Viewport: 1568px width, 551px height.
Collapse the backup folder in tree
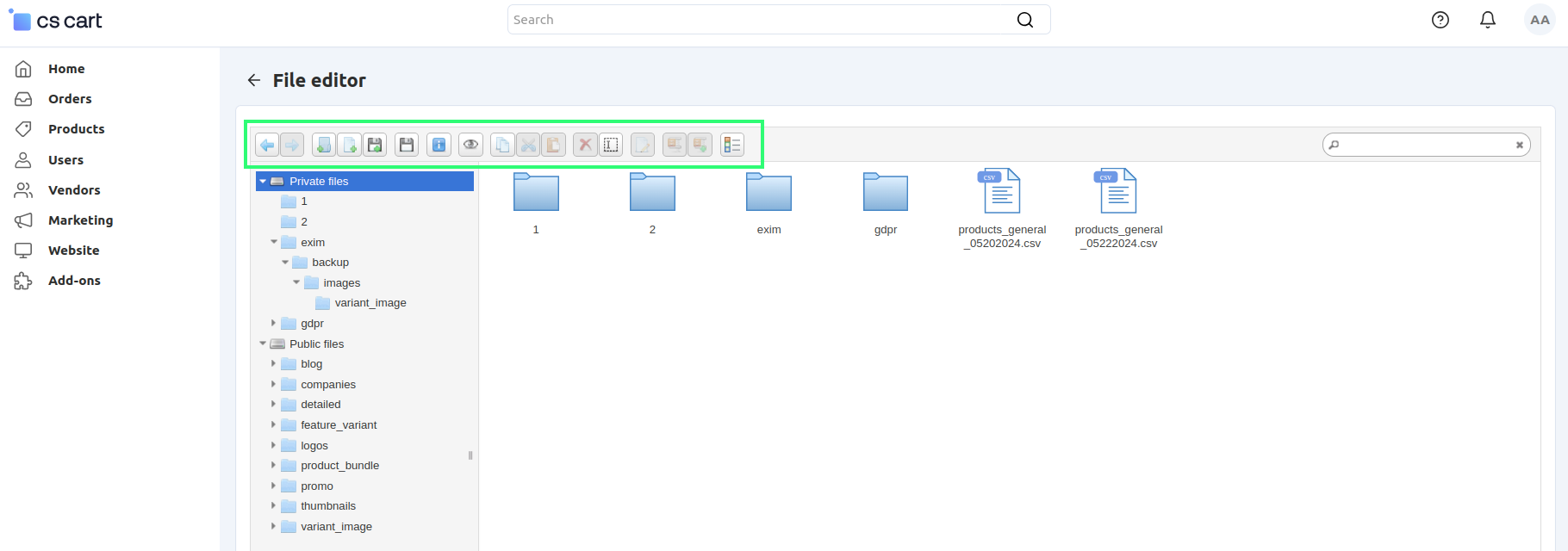click(285, 263)
